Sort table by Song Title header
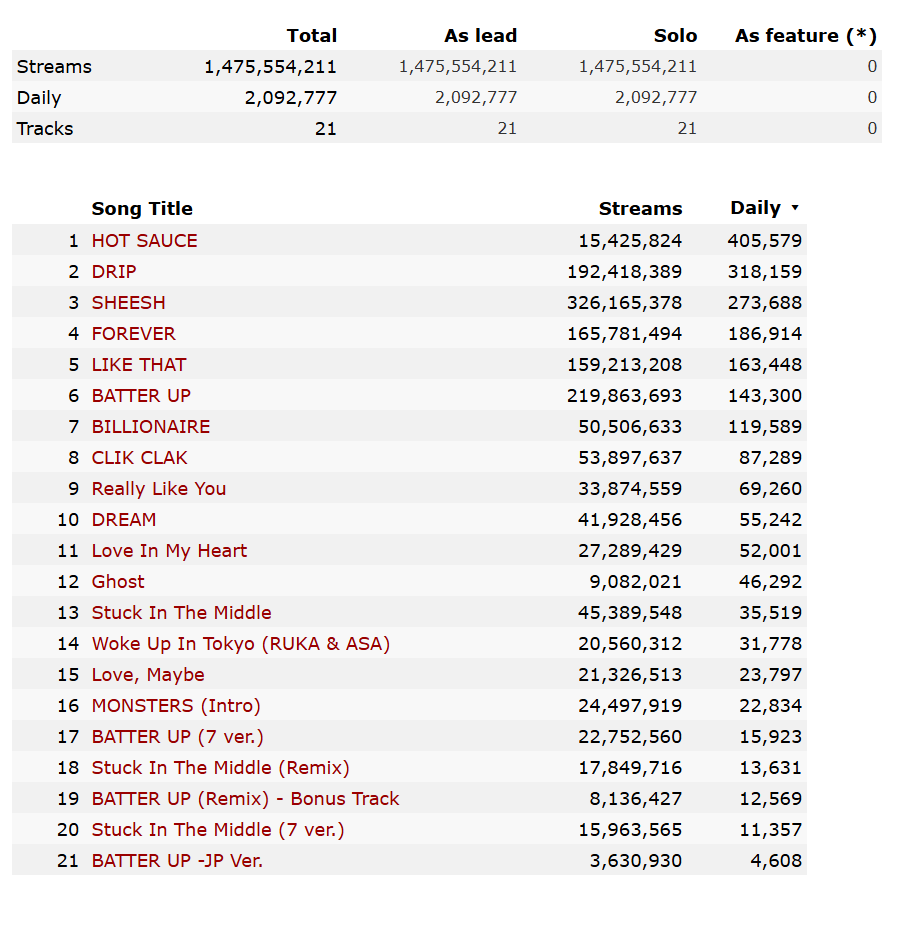Image resolution: width=904 pixels, height=944 pixels. click(142, 208)
